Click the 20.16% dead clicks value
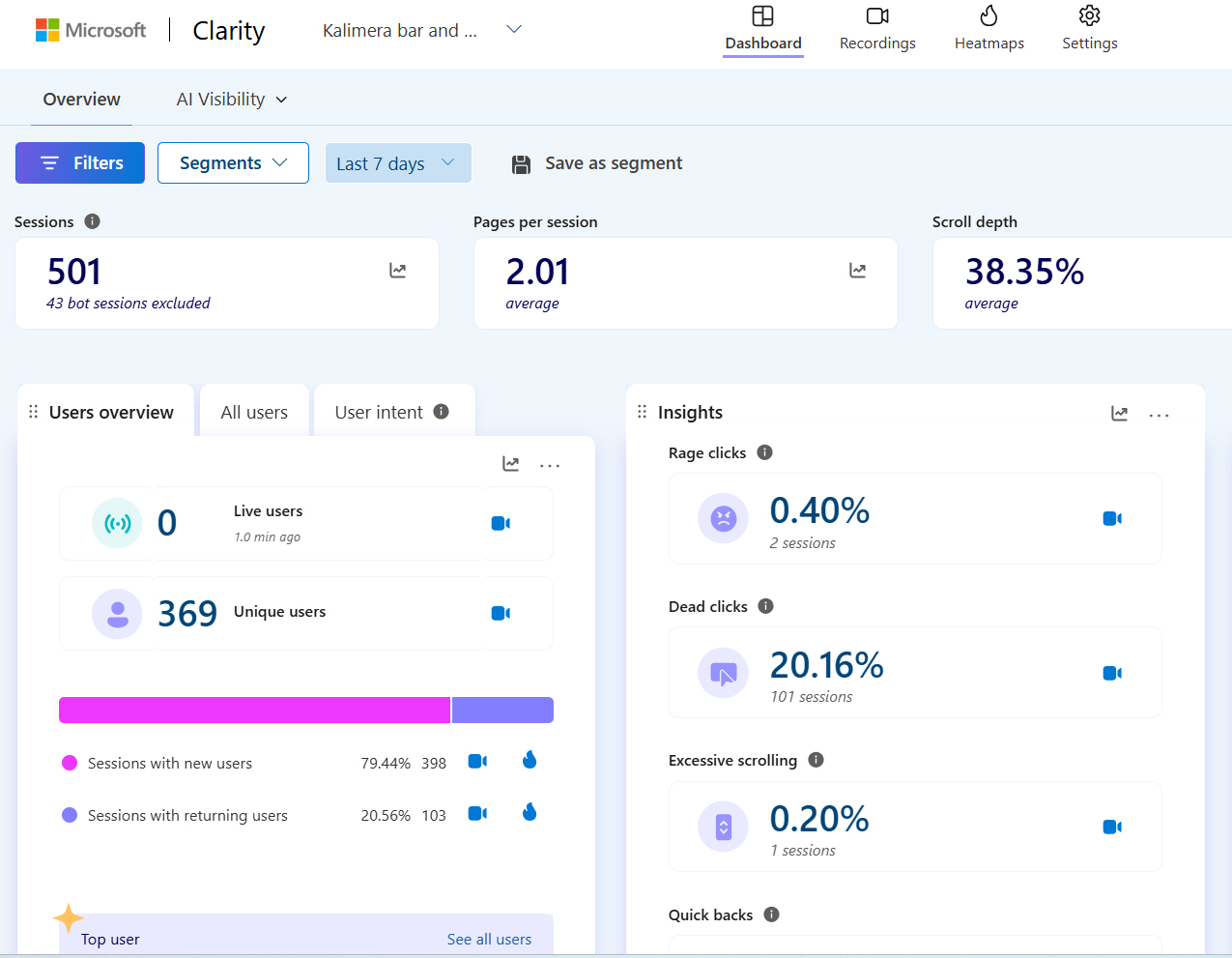Viewport: 1232px width, 958px height. (826, 665)
